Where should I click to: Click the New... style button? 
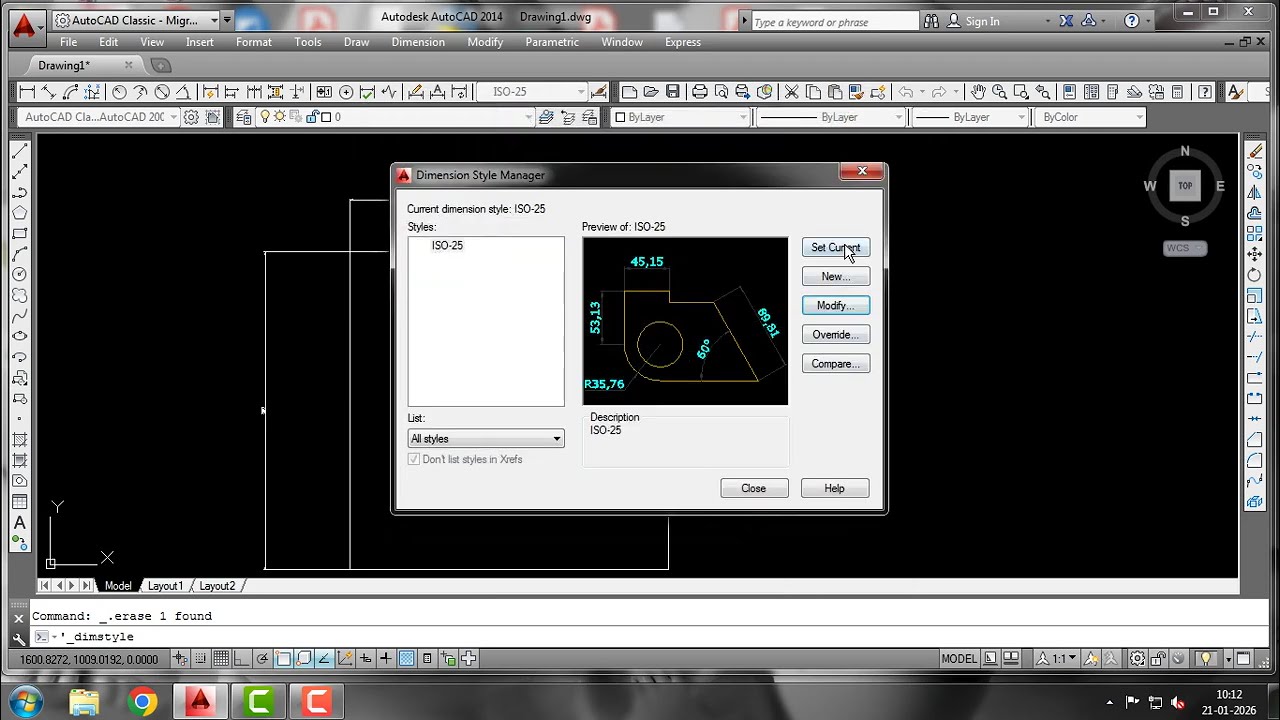click(836, 277)
